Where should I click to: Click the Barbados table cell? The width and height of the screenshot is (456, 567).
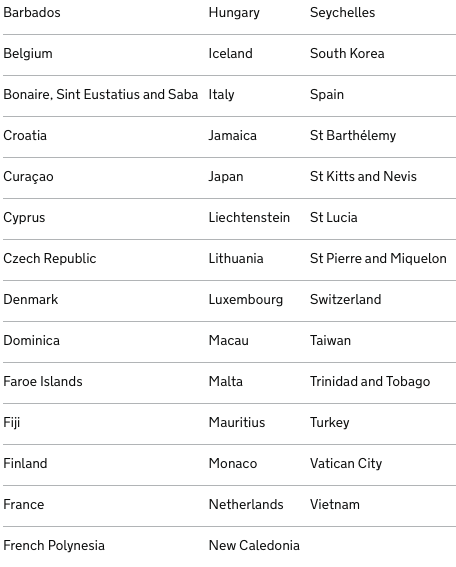pyautogui.click(x=32, y=13)
